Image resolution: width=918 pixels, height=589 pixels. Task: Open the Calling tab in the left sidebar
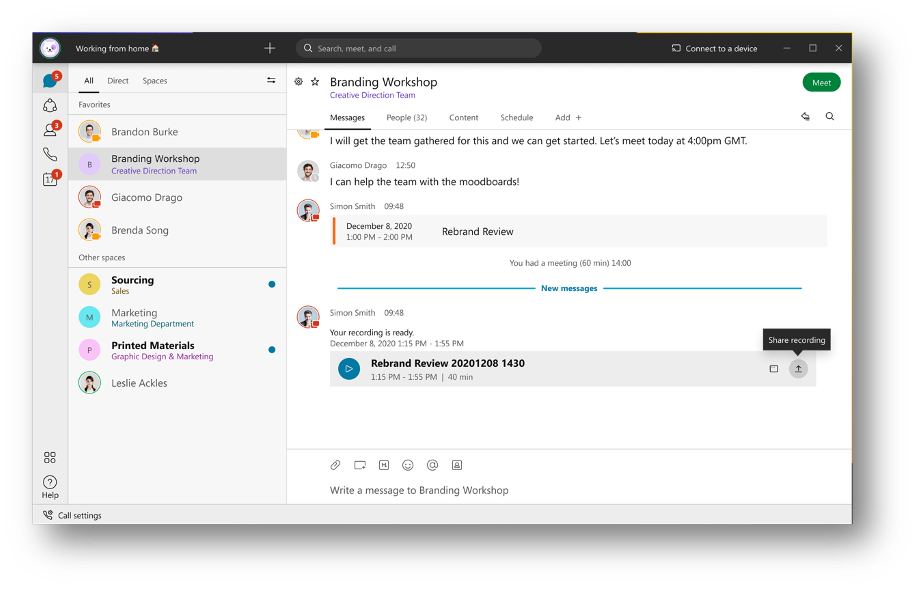point(50,153)
